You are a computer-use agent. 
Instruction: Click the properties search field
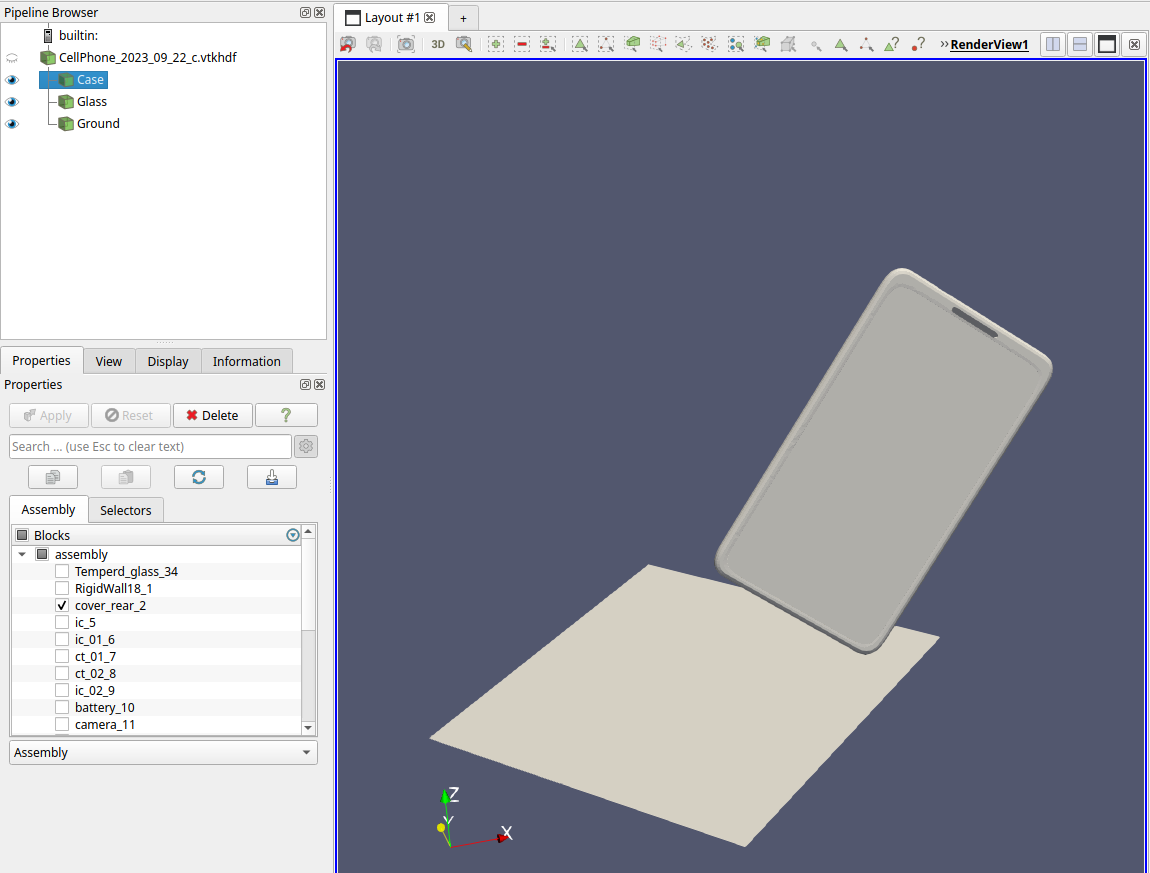[150, 446]
